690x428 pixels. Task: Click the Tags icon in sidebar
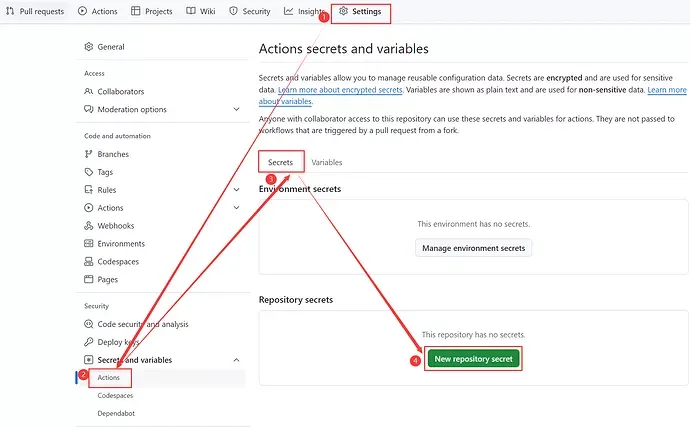(x=89, y=172)
